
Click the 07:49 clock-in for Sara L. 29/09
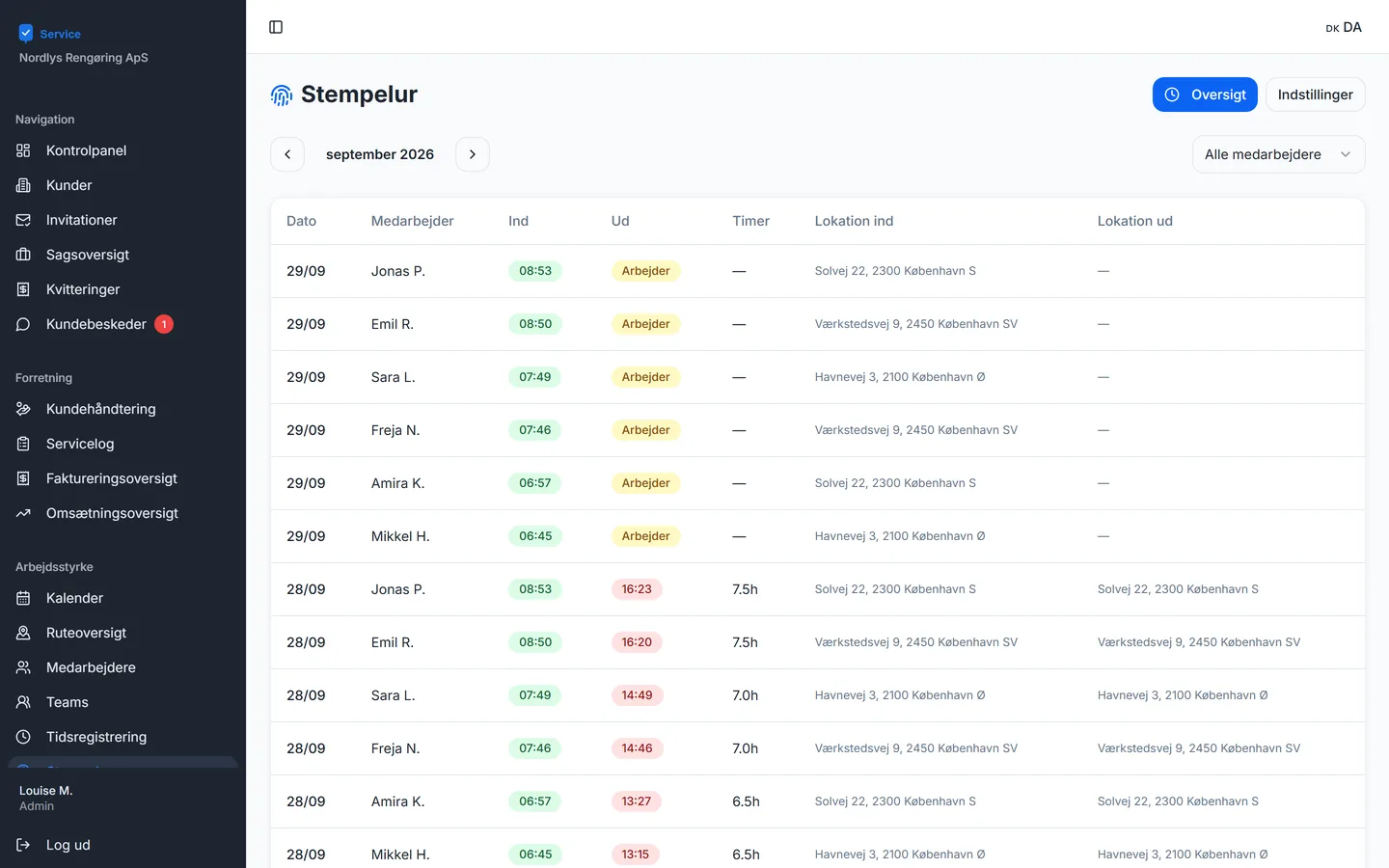coord(534,377)
